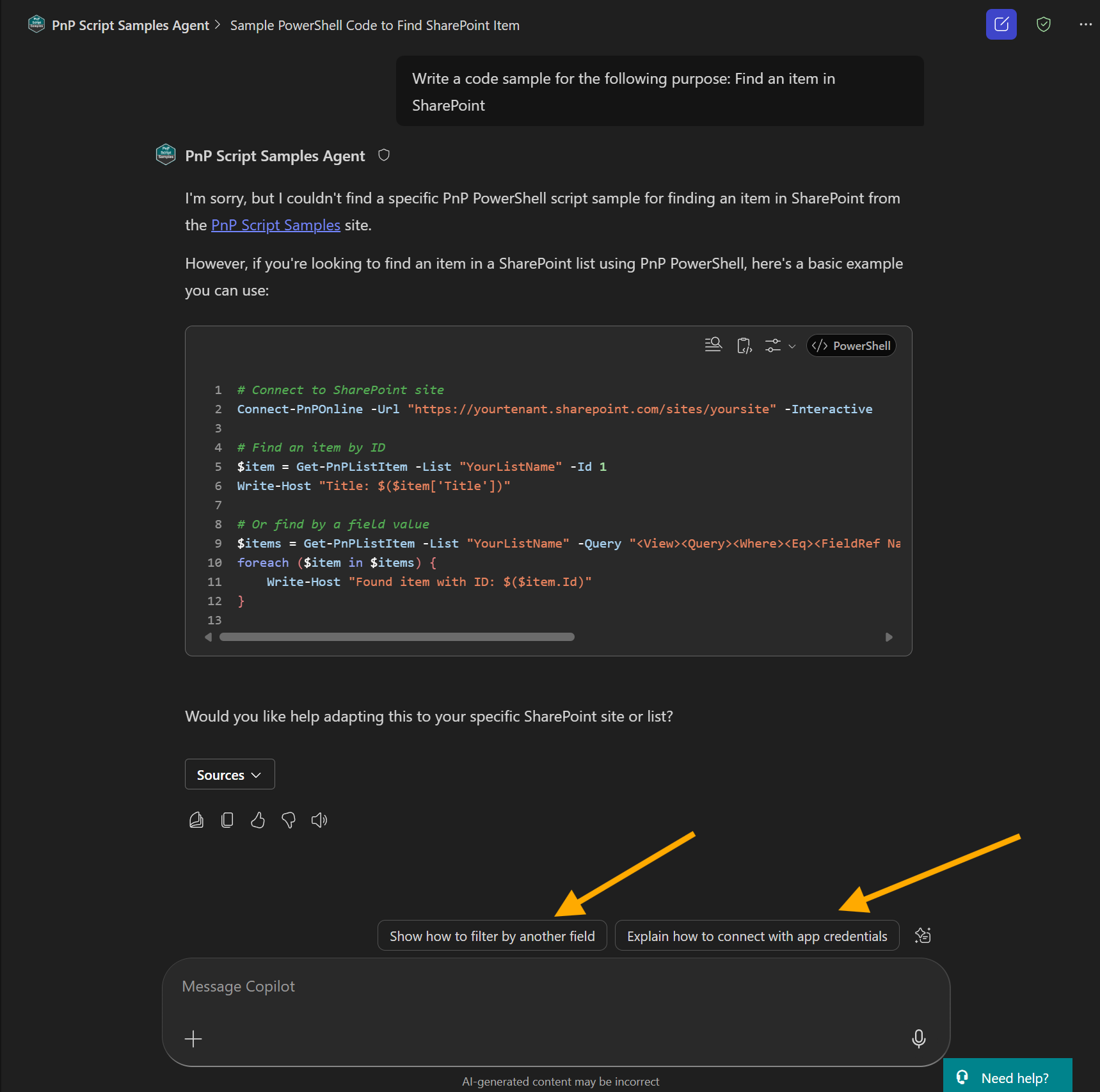This screenshot has width=1100, height=1092.
Task: View more prompt suggestions via sparkle icon
Action: (x=923, y=935)
